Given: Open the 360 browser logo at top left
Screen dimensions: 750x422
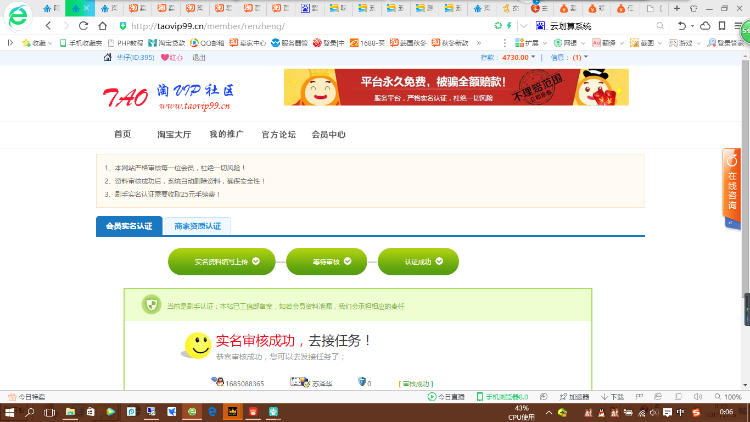Looking at the screenshot, I should [18, 16].
